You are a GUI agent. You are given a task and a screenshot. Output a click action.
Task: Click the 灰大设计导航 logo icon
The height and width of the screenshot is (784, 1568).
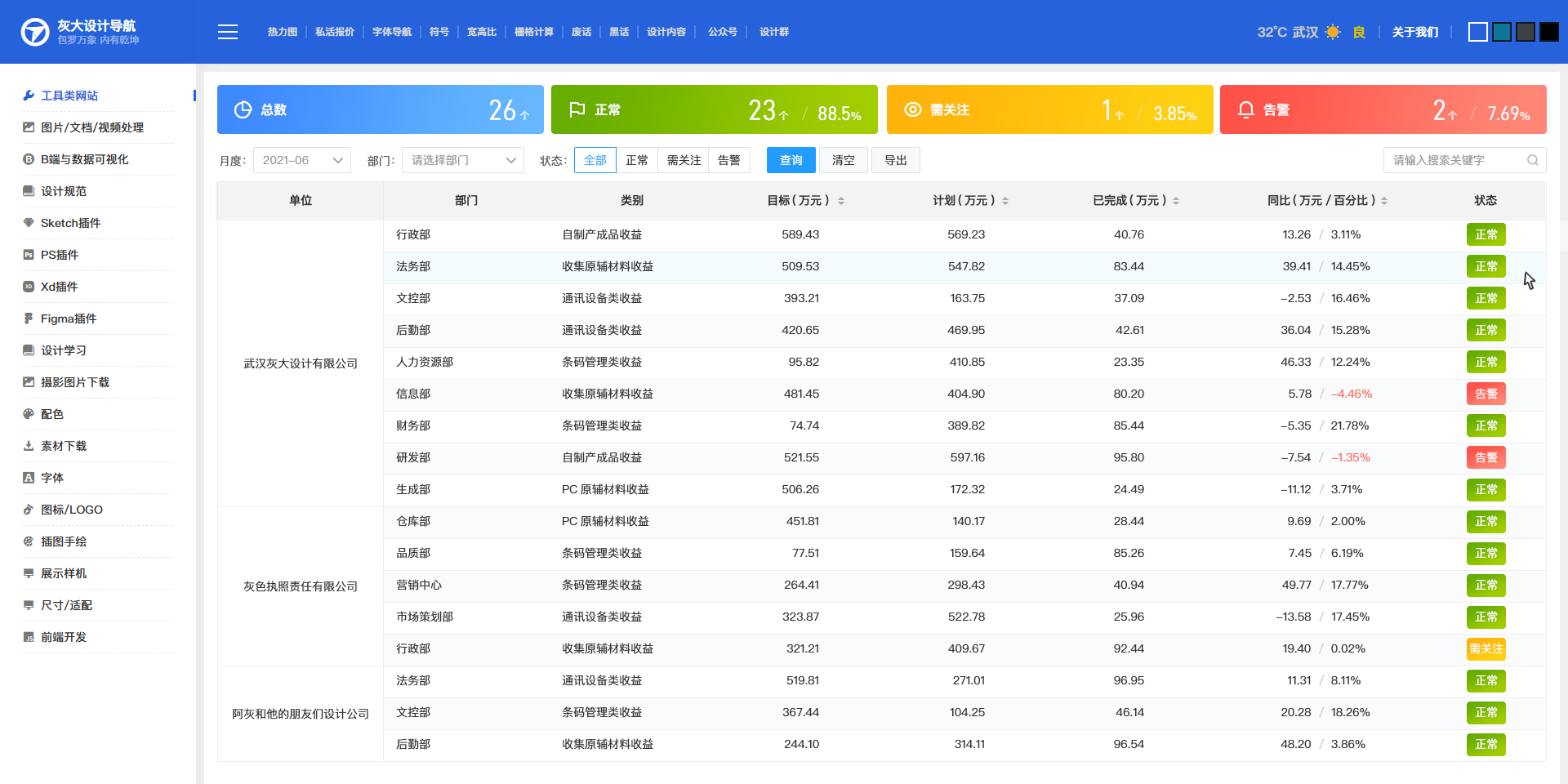35,32
